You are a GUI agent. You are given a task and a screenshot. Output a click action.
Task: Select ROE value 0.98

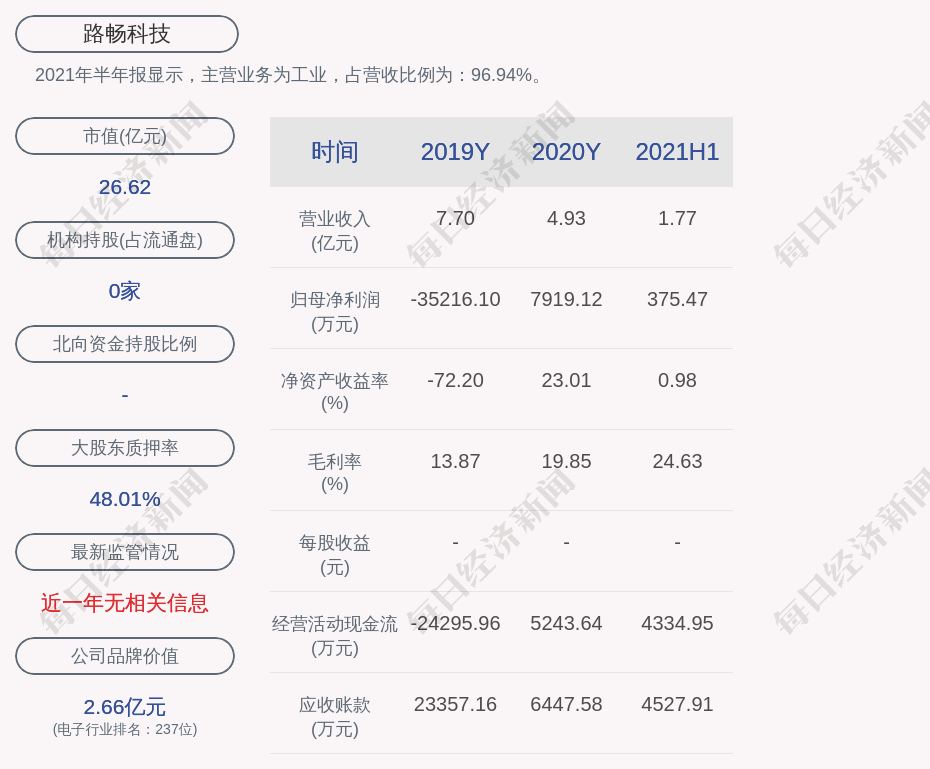[677, 380]
